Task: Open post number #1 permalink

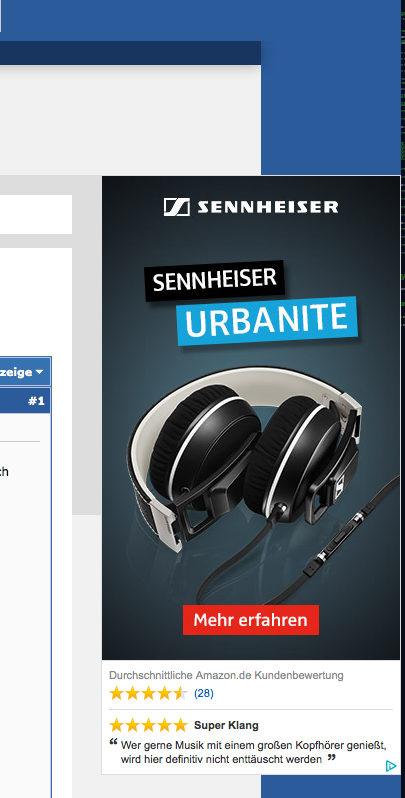Action: point(36,401)
